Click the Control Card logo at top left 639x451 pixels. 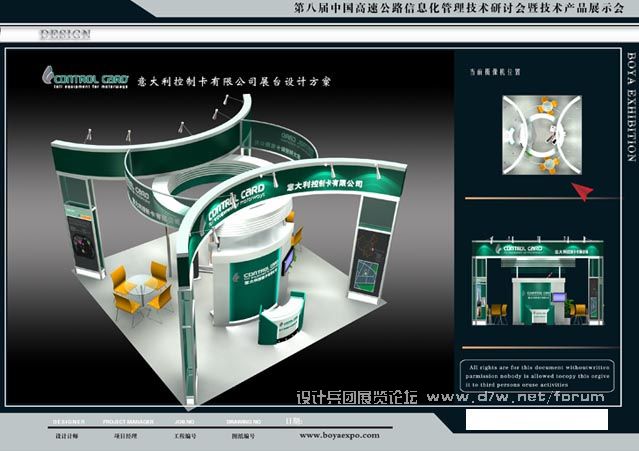coord(81,76)
